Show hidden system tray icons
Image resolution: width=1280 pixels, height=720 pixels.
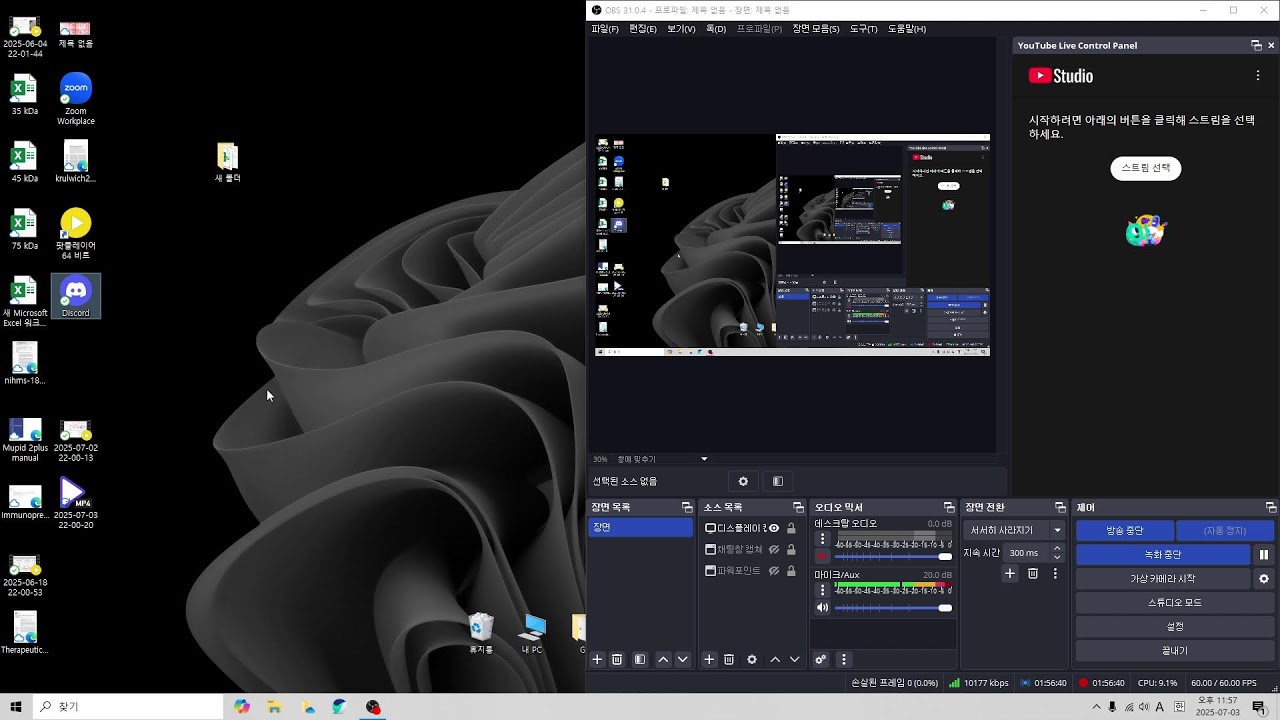(1096, 707)
